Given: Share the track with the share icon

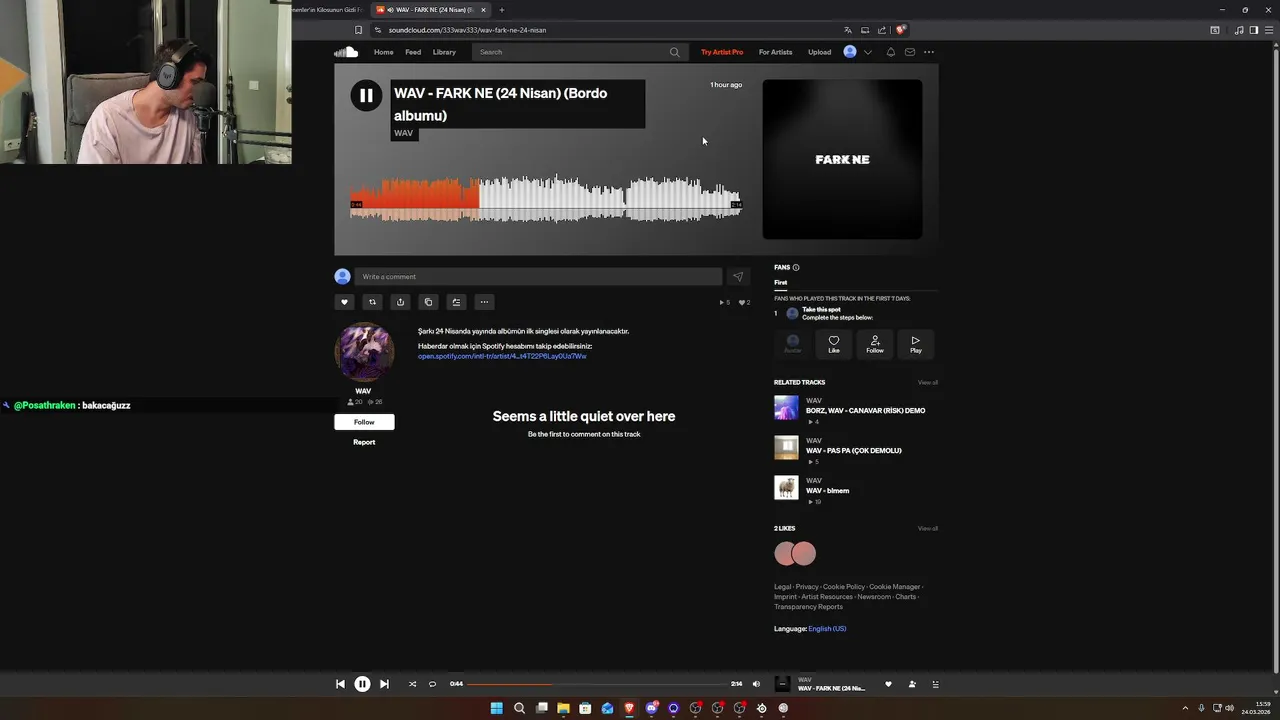Looking at the screenshot, I should tap(400, 302).
